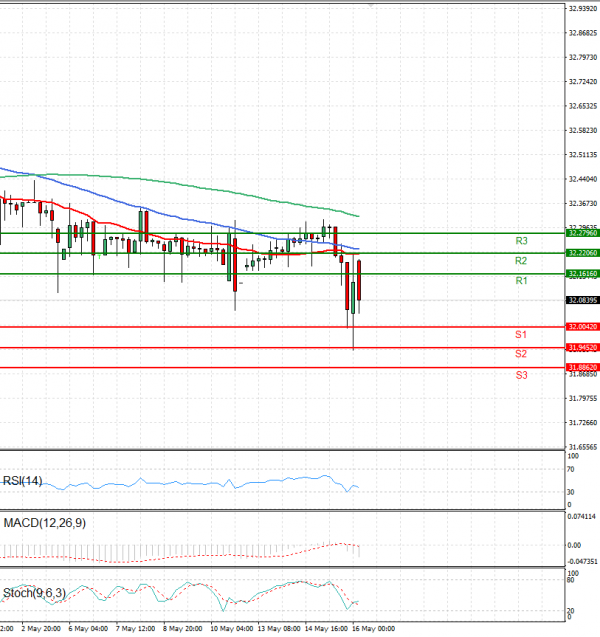Click the Stoch(9,6,3) indicator label

click(x=34, y=593)
